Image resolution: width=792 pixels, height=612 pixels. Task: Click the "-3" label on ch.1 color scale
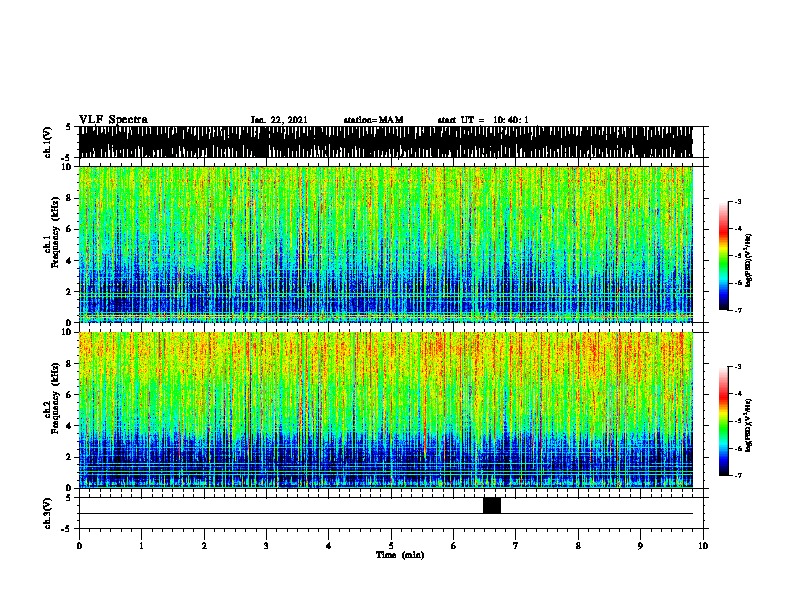tap(738, 201)
